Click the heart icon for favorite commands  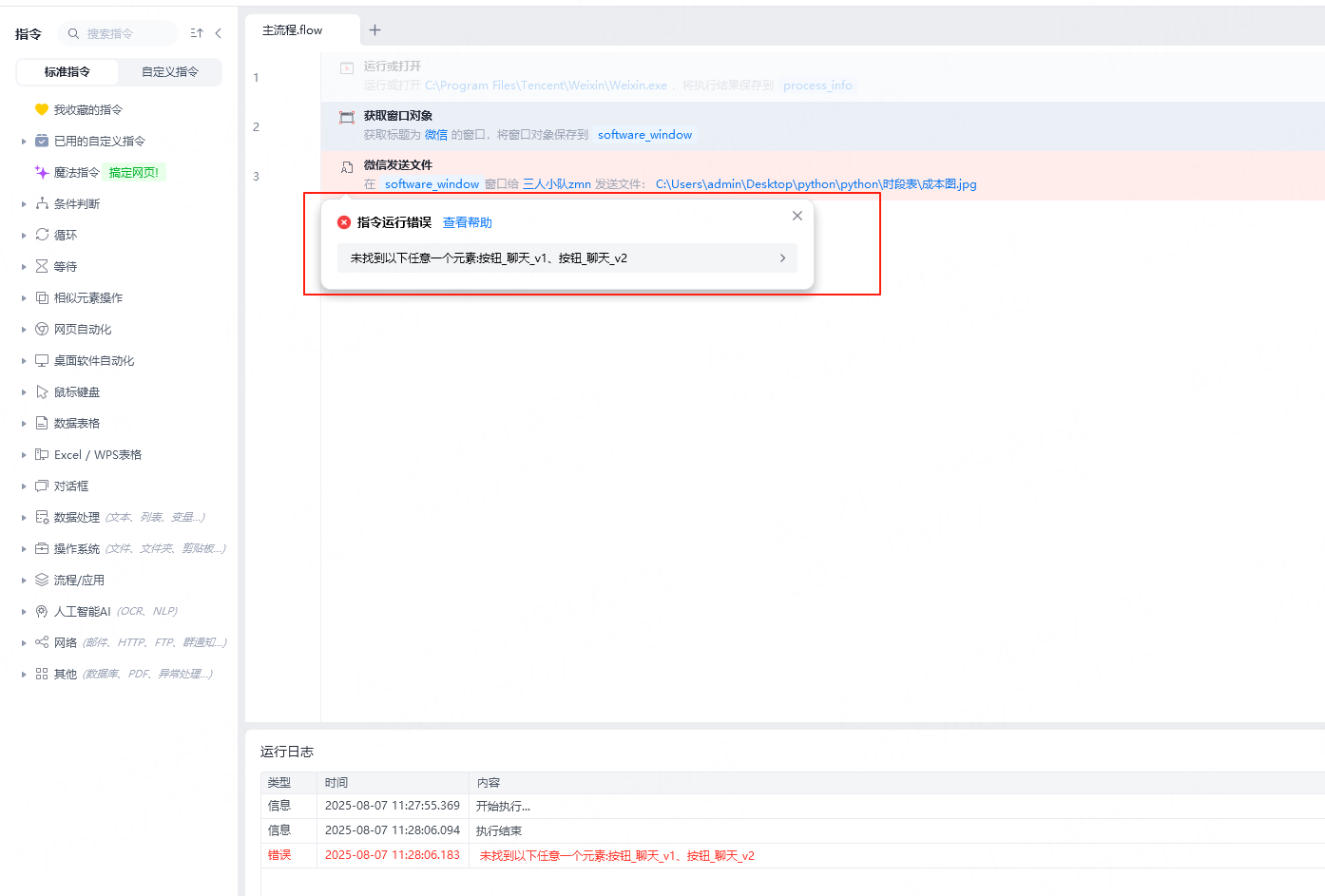(41, 109)
